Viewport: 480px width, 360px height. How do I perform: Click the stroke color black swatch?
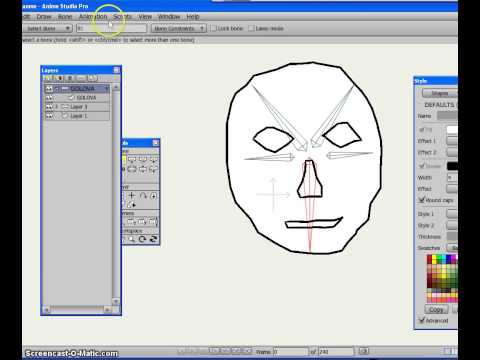tap(452, 166)
